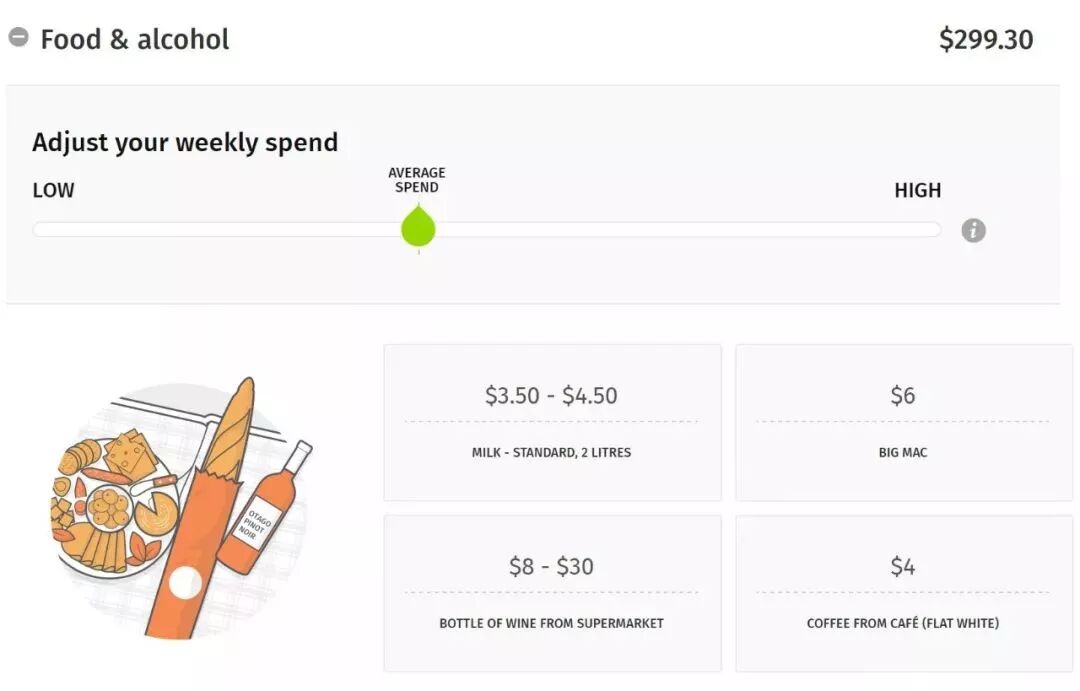Select the bottle of wine price card
Screen dimensions: 1080x691
pyautogui.click(x=552, y=593)
